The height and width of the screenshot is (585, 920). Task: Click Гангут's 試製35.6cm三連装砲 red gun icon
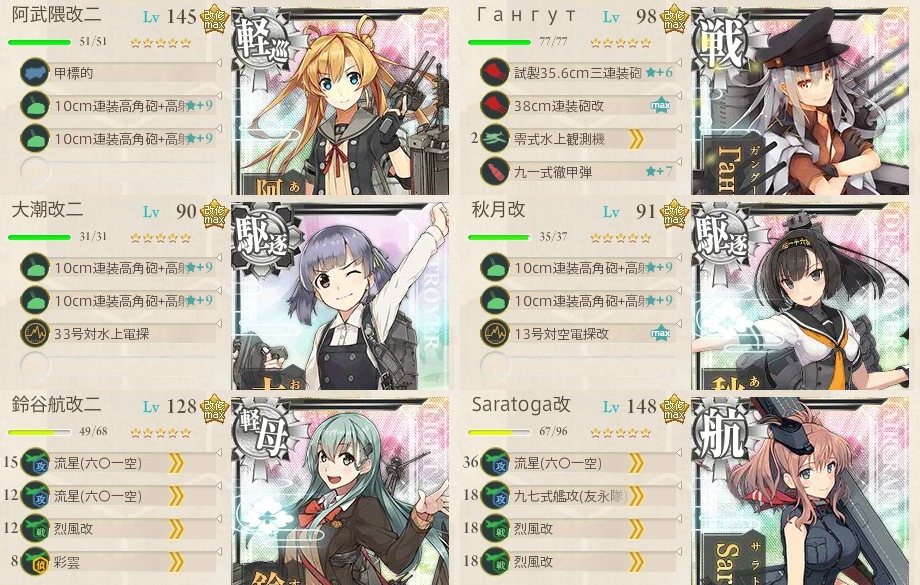tap(495, 73)
